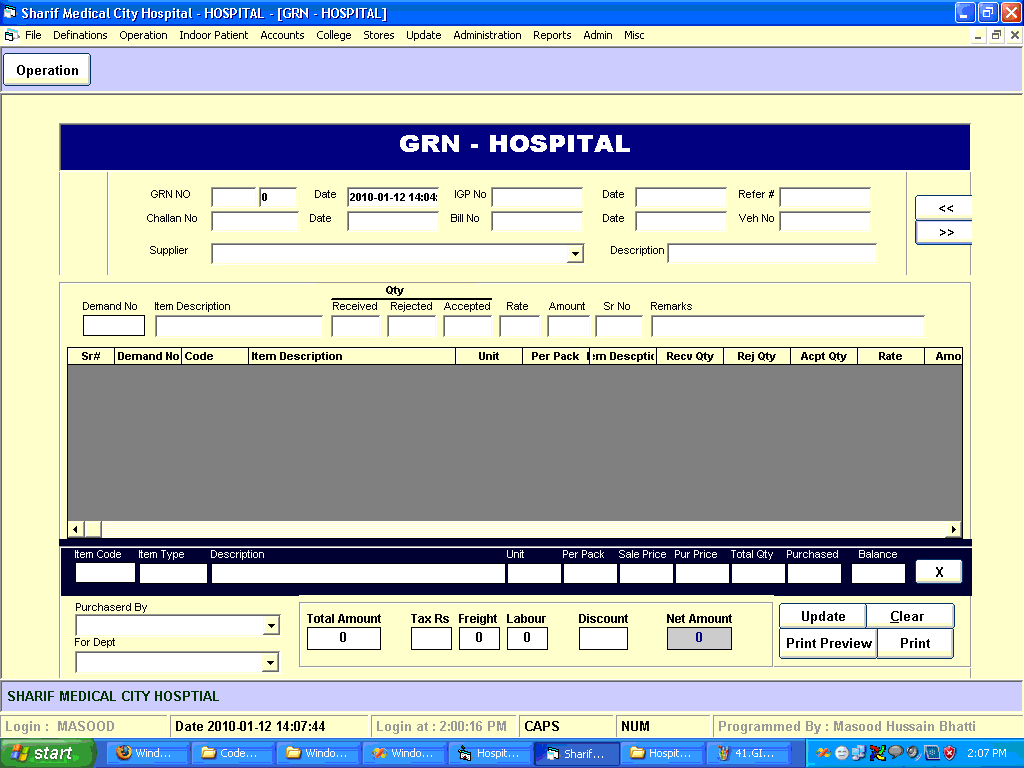This screenshot has width=1024, height=768.
Task: Click the Item Code field
Action: click(105, 572)
